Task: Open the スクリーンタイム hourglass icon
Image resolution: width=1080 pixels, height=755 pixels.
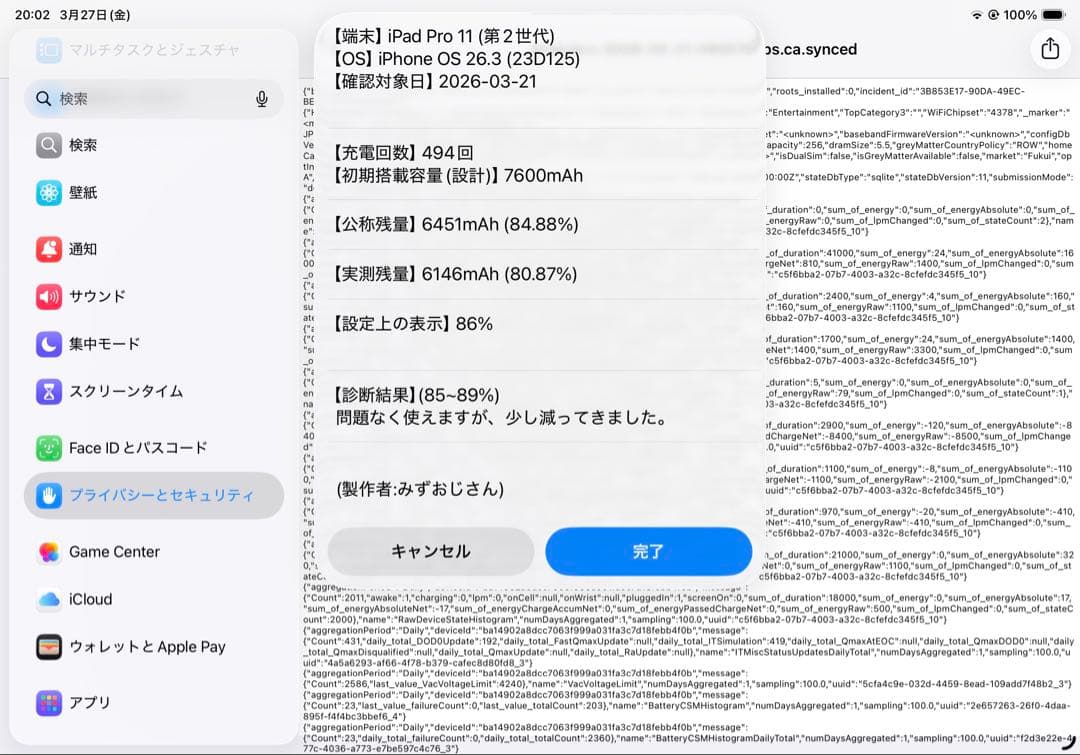Action: (x=49, y=391)
